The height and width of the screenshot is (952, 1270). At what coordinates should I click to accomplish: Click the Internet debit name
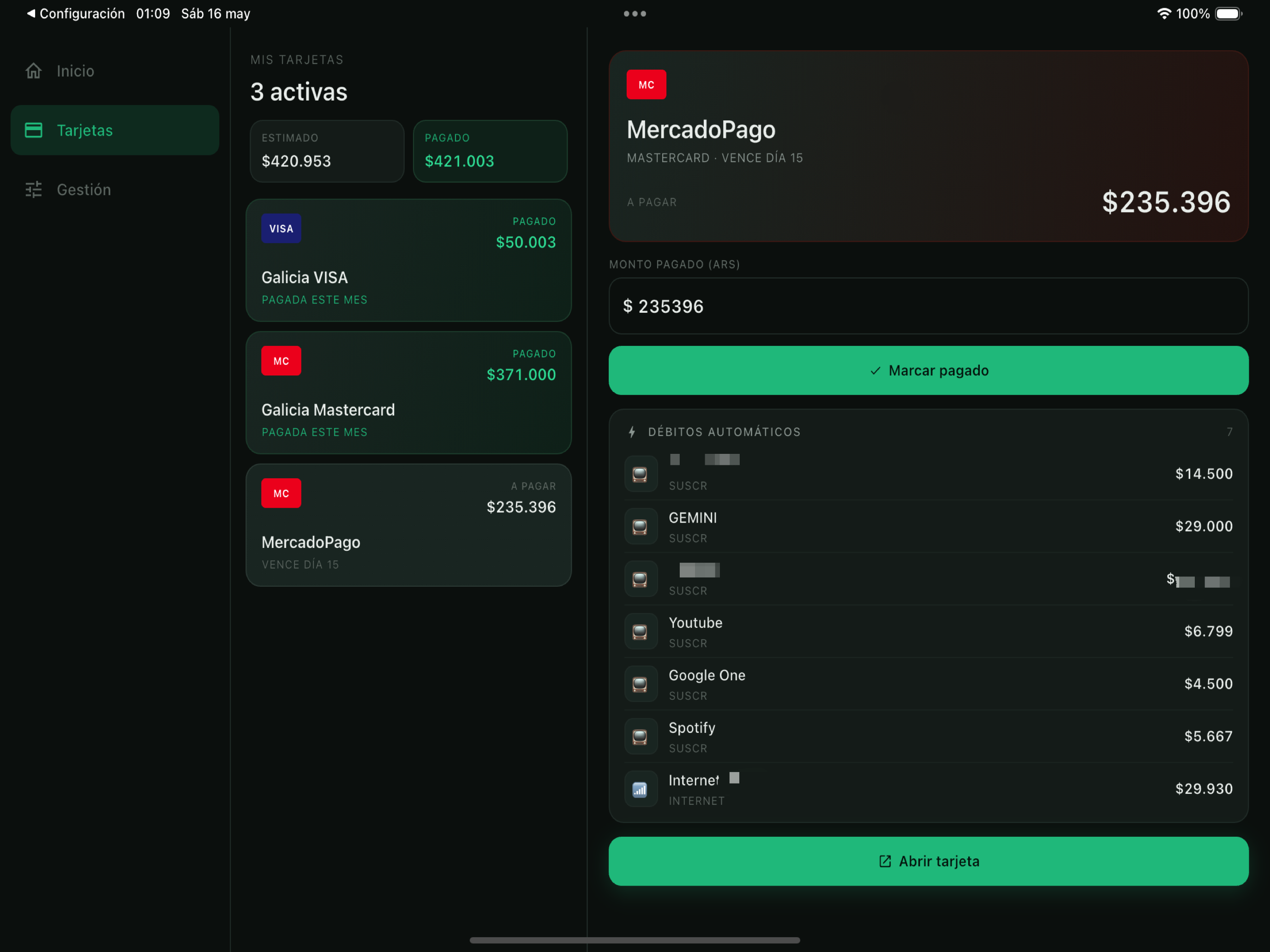694,780
